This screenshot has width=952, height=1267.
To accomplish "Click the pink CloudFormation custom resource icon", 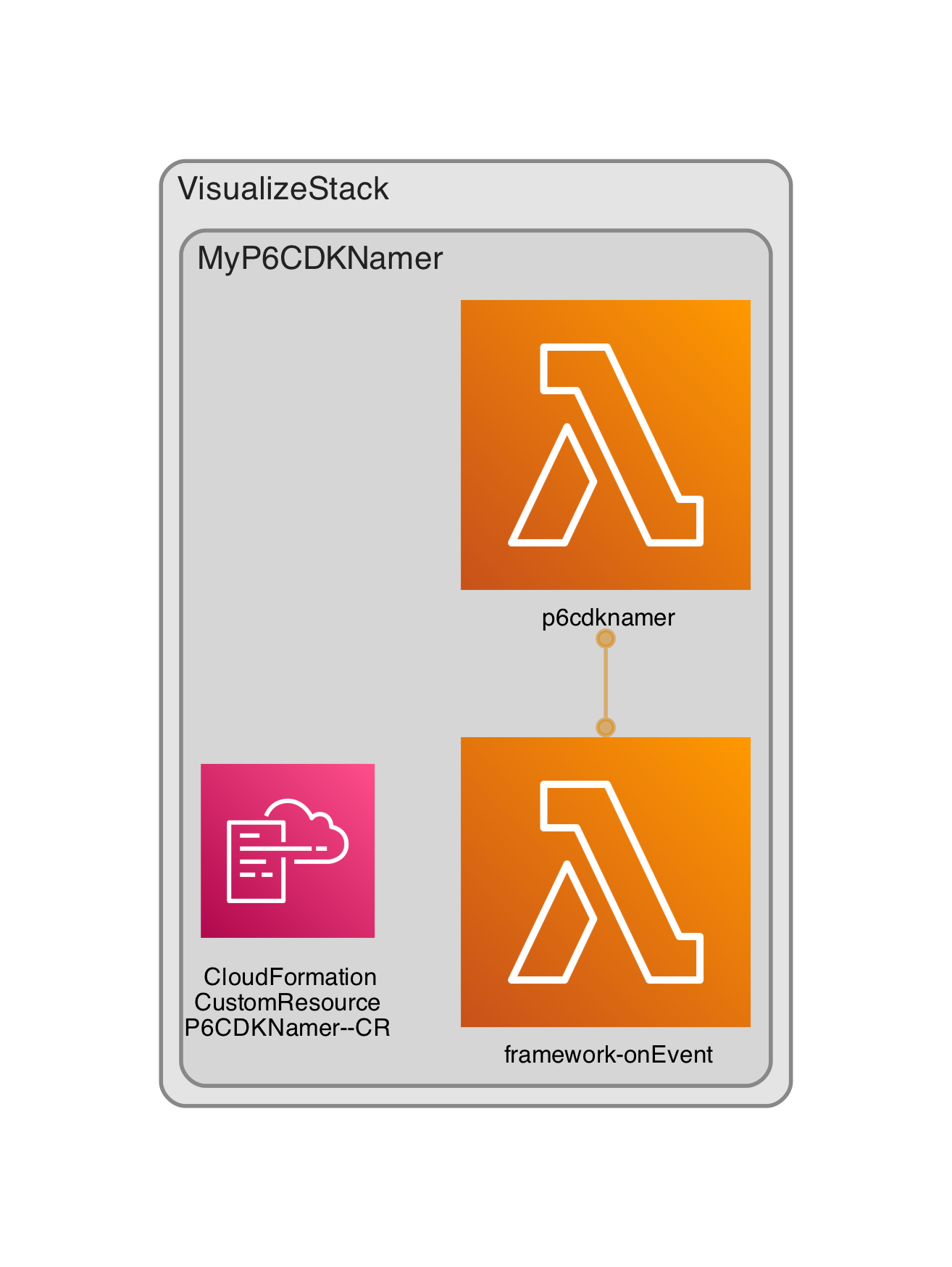I will [288, 850].
